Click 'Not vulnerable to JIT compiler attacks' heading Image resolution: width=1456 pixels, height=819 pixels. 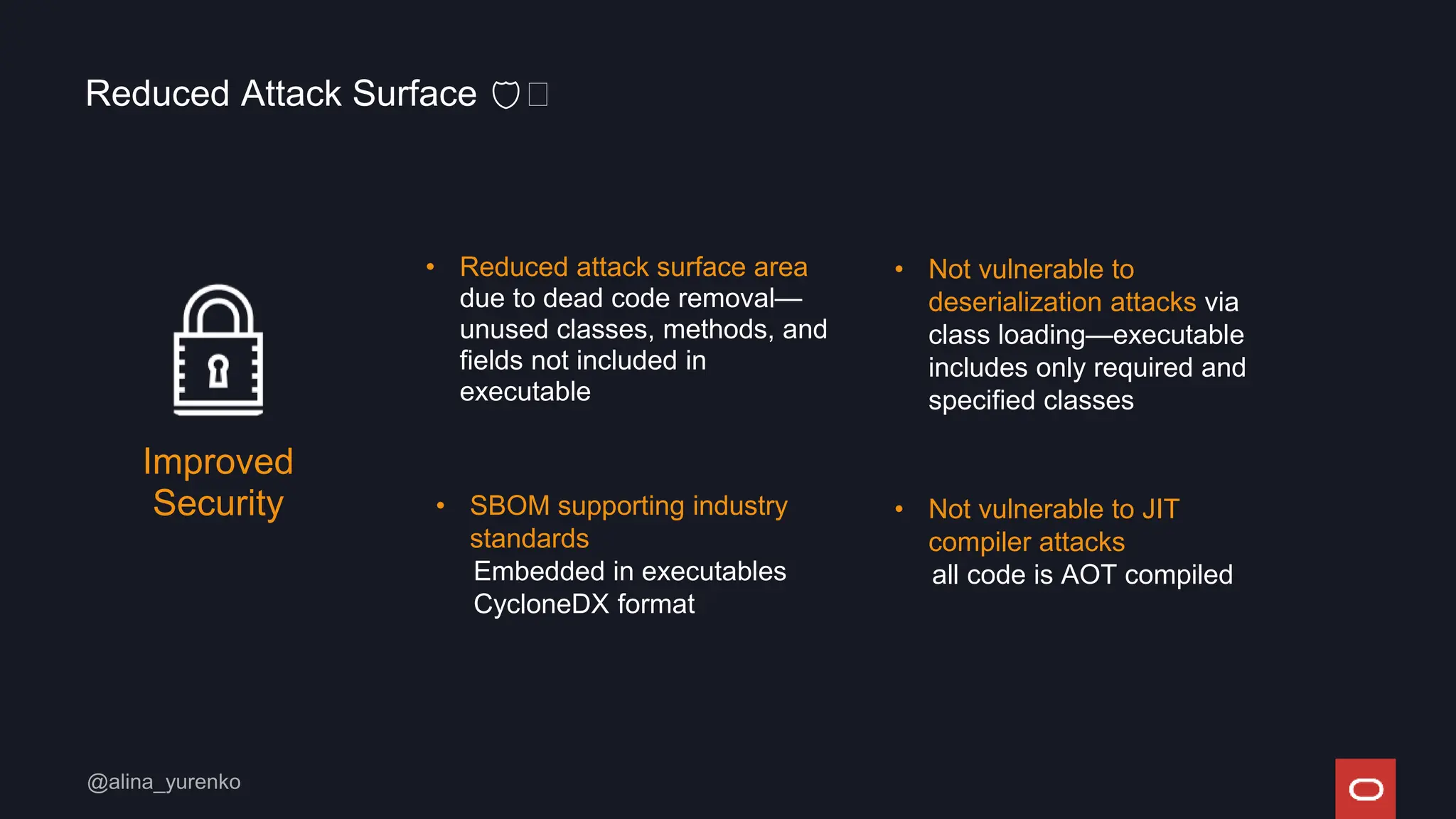1054,525
